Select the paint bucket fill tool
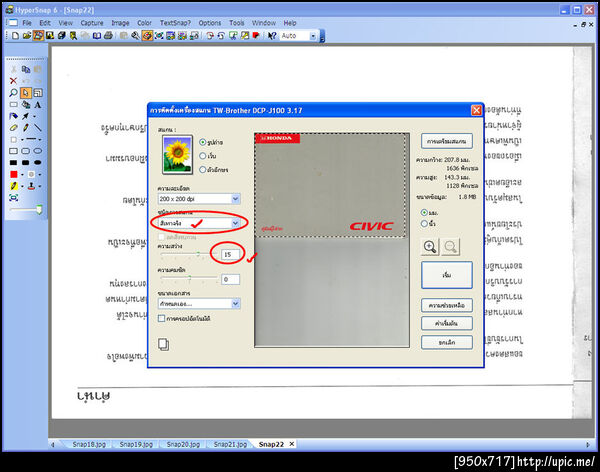Viewport: 600px width, 472px height. pyautogui.click(x=26, y=105)
